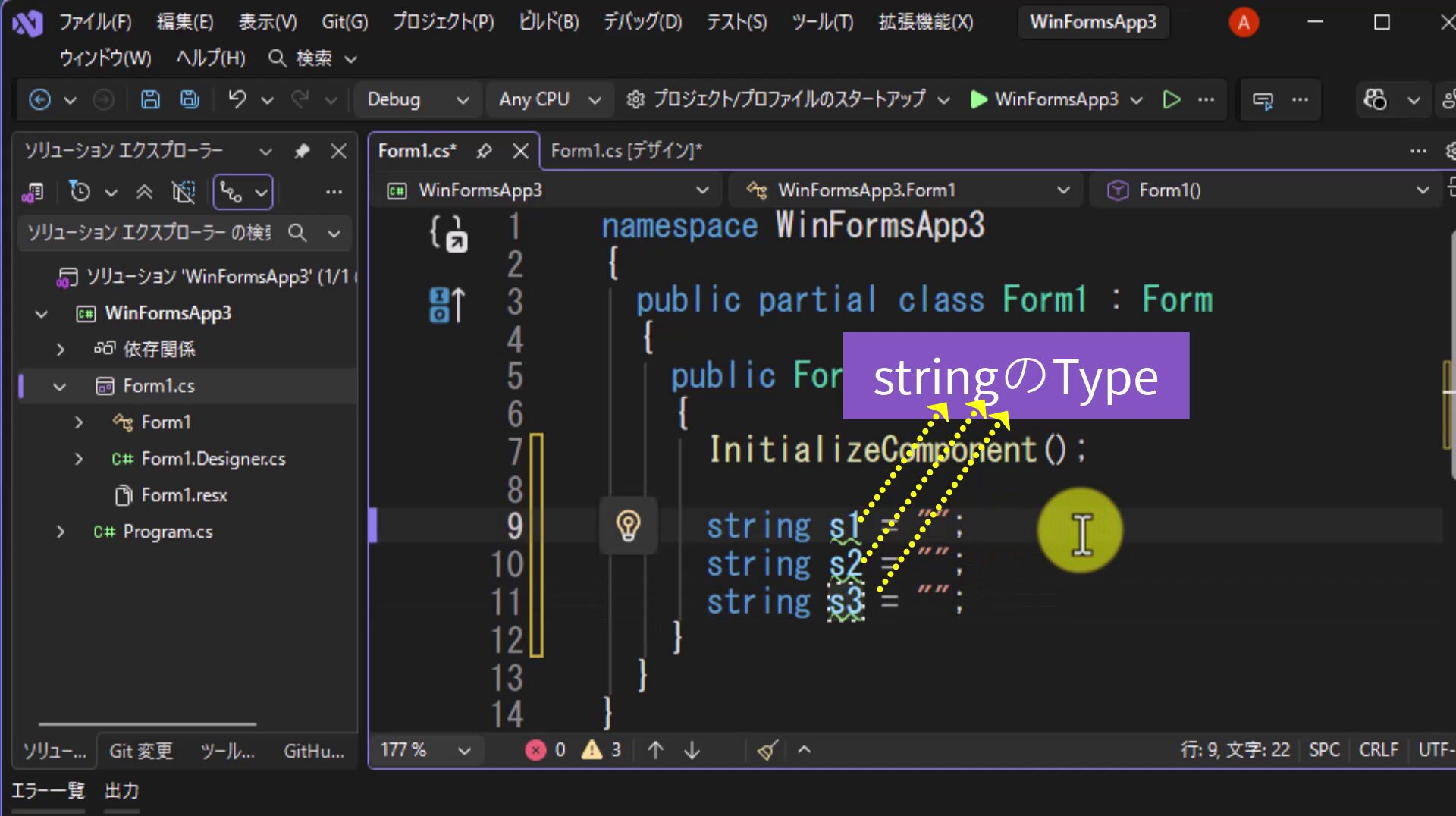Click the braces navigation icon on line 1
The width and height of the screenshot is (1456, 816).
[x=449, y=232]
